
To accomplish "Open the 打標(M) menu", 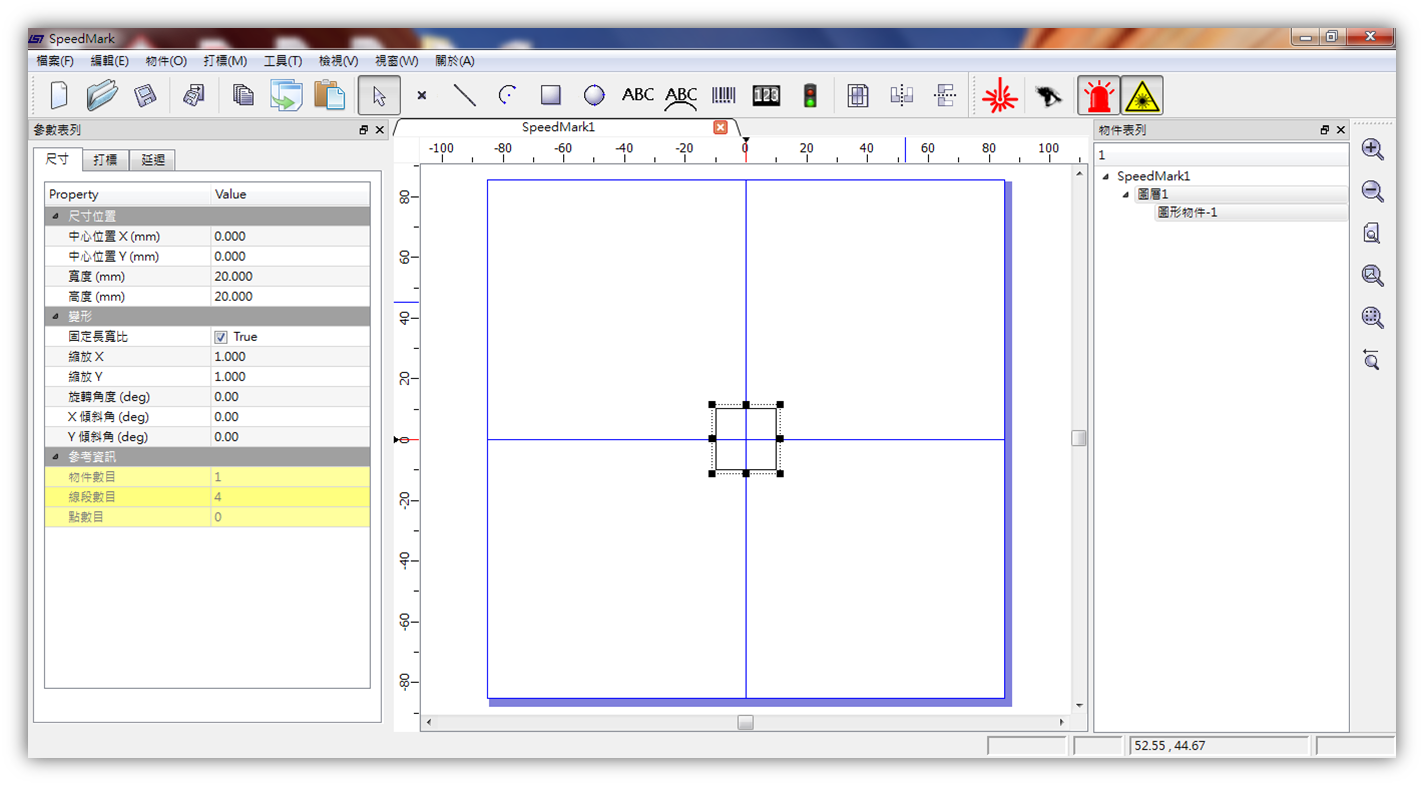I will (224, 61).
